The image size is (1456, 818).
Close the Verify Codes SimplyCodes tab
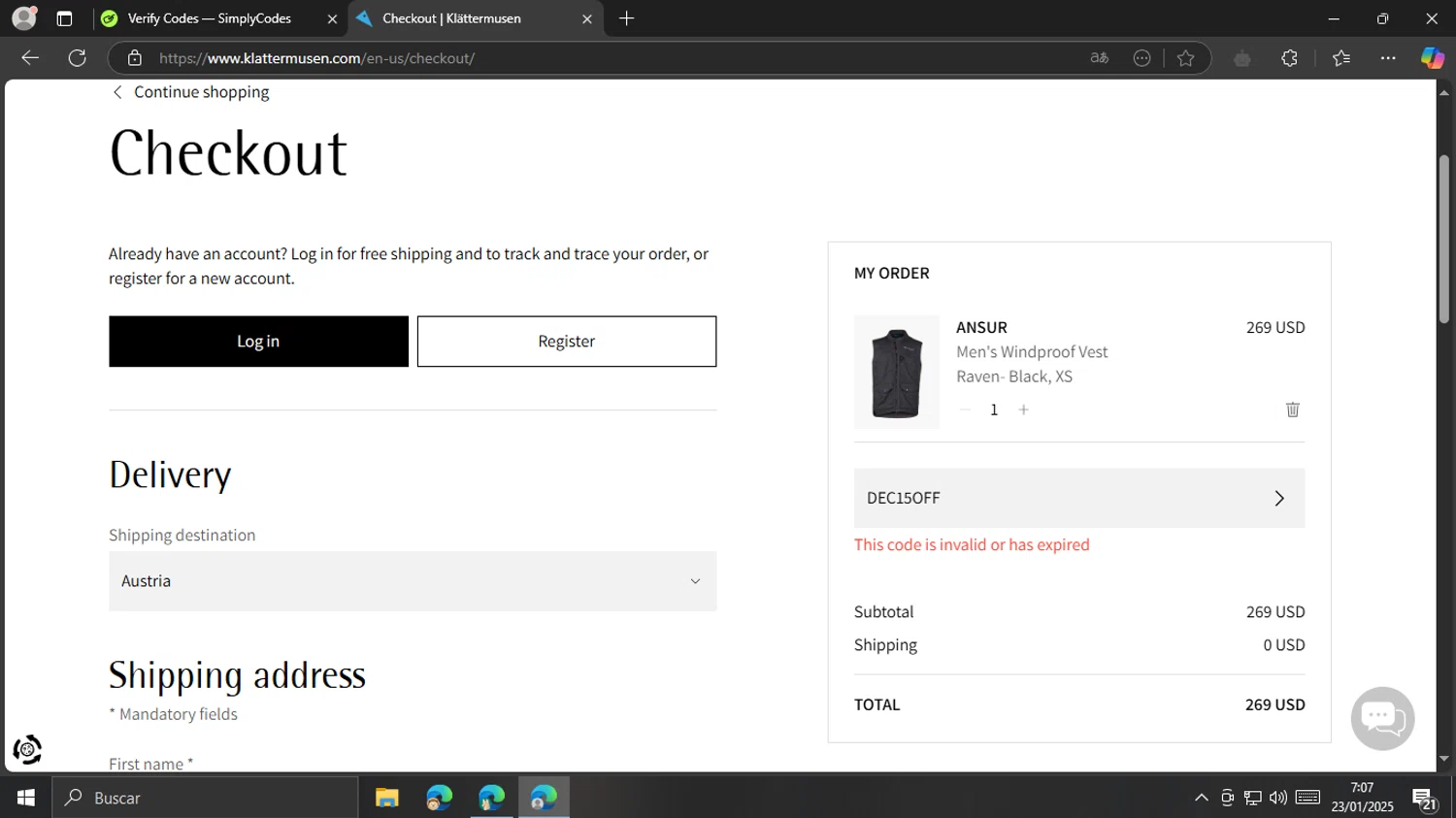tap(332, 18)
